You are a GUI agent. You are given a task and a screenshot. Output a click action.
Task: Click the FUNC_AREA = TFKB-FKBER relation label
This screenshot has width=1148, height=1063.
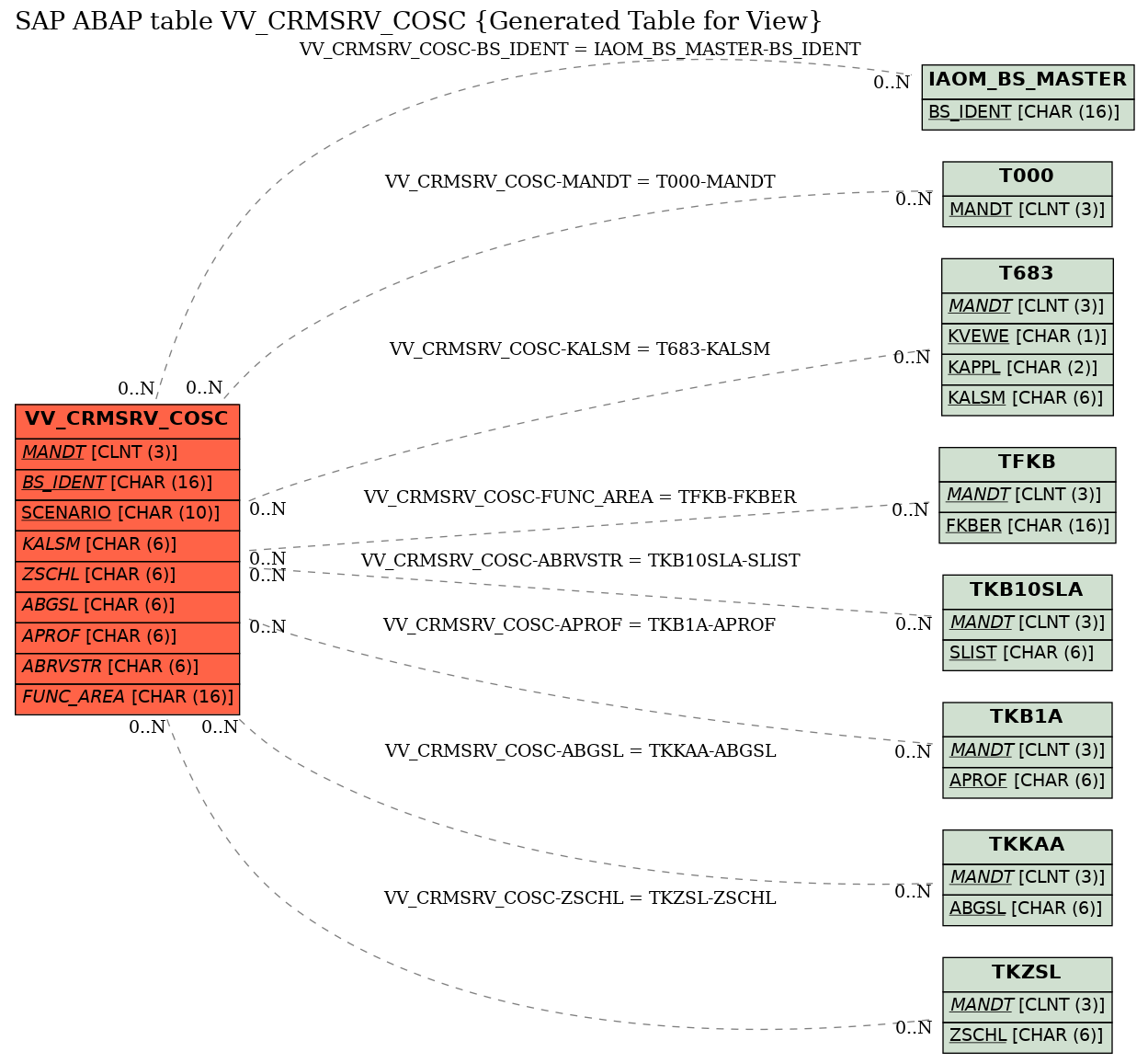(x=580, y=497)
